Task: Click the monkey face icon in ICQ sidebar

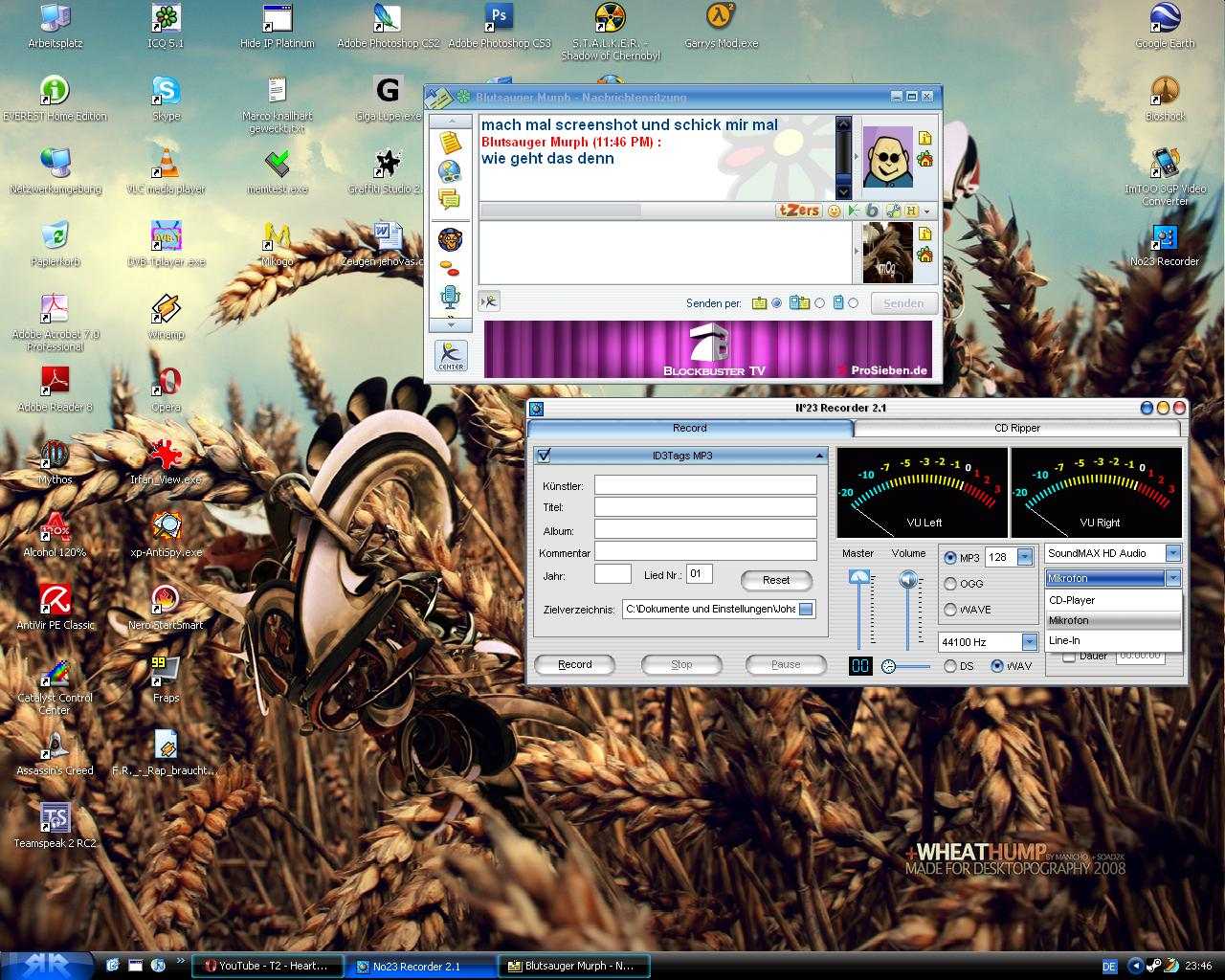Action: [x=449, y=238]
